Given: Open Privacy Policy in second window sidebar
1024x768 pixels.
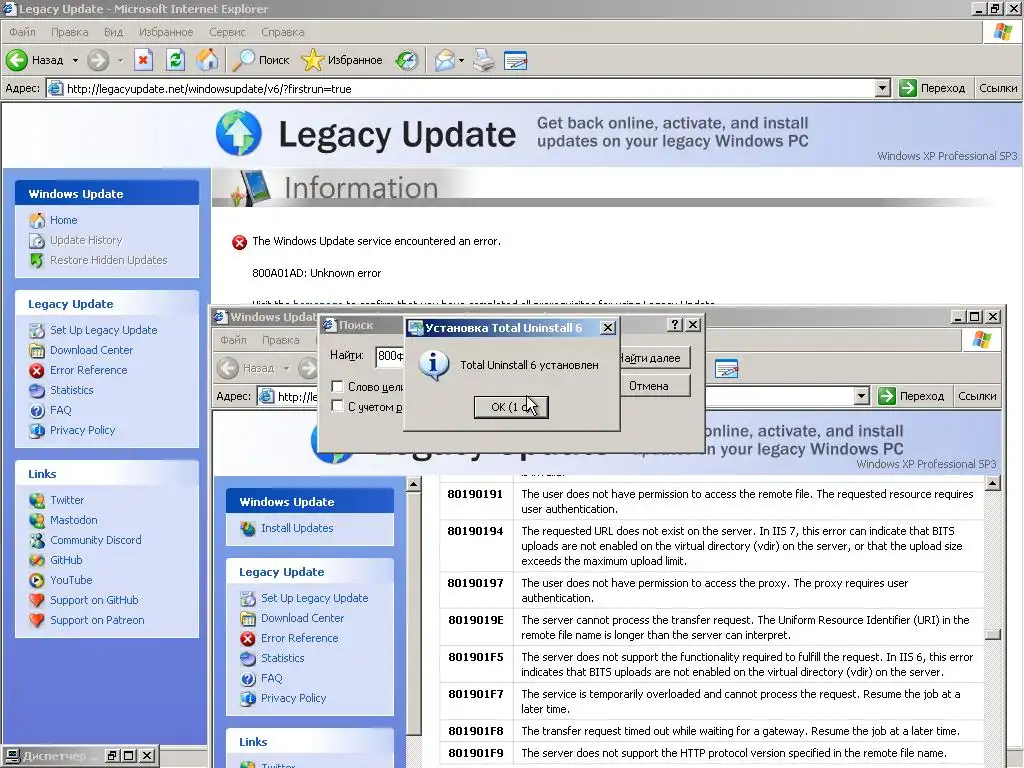Looking at the screenshot, I should click(293, 698).
